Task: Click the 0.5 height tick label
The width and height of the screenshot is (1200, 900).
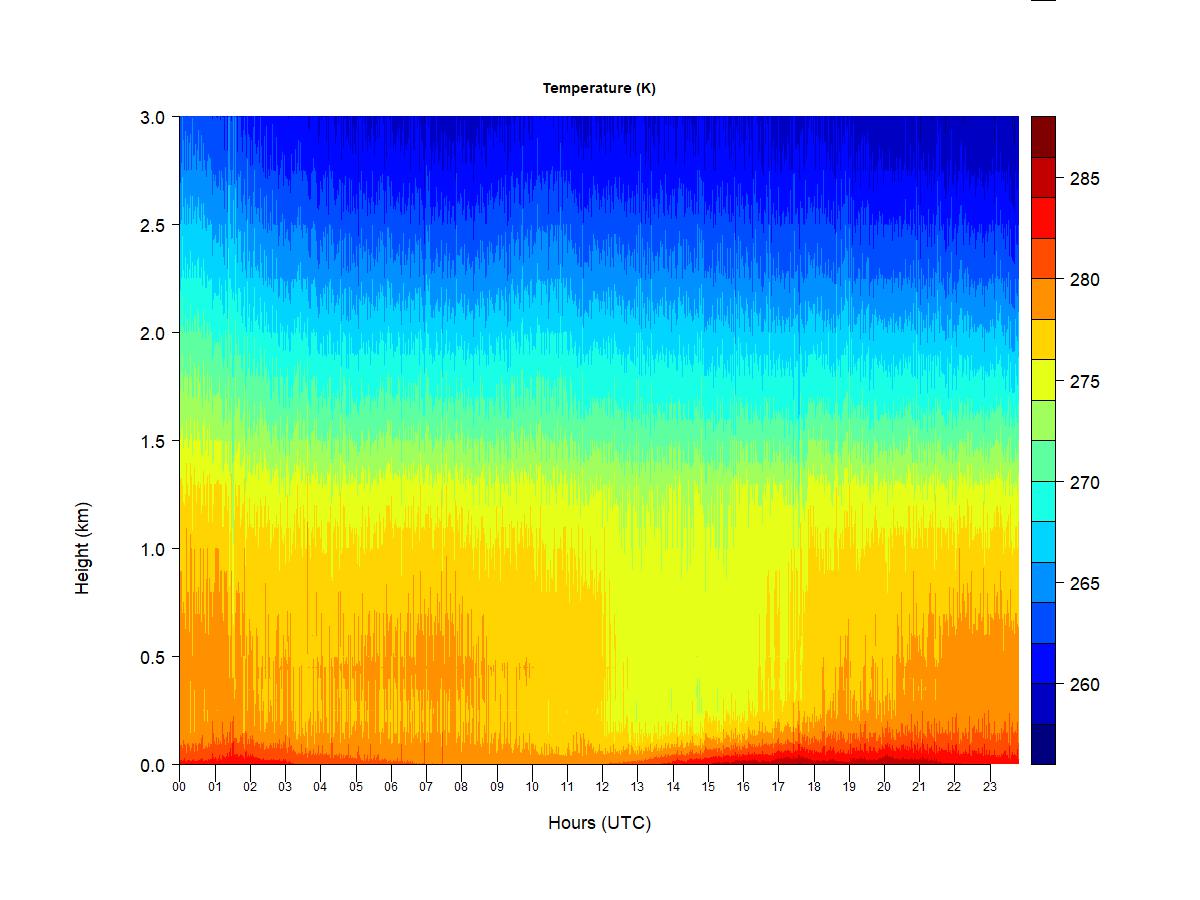Action: coord(152,657)
